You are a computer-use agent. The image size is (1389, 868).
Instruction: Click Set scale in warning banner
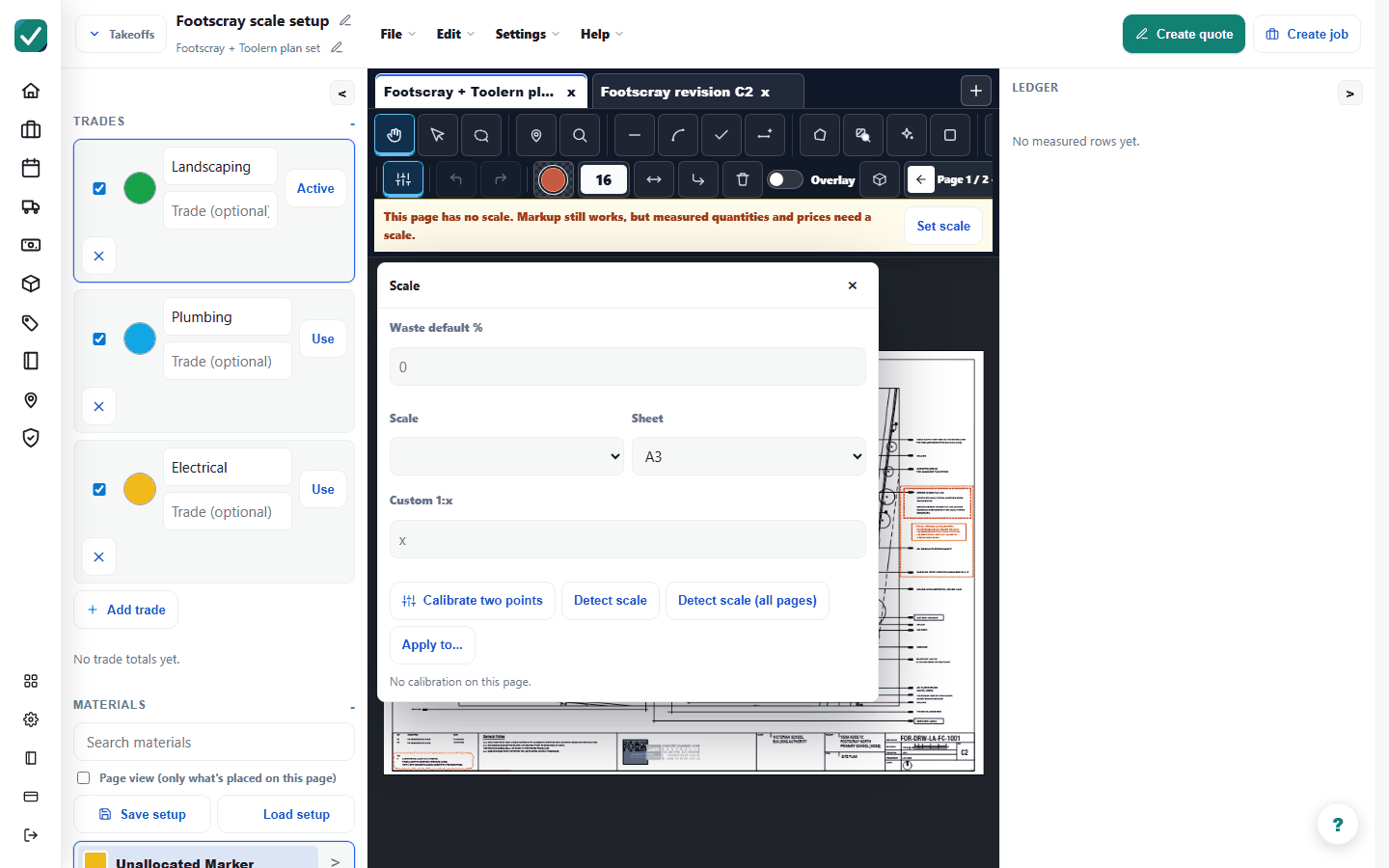[943, 226]
